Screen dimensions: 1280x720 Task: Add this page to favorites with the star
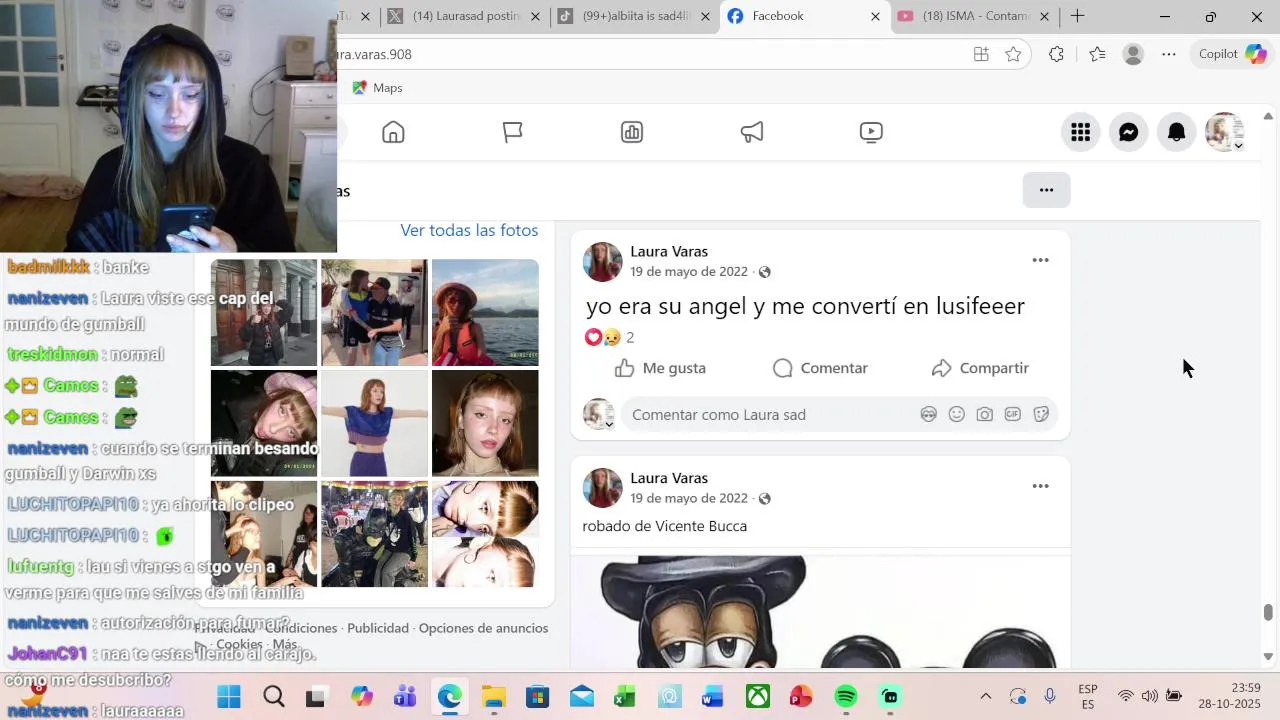tap(1013, 54)
